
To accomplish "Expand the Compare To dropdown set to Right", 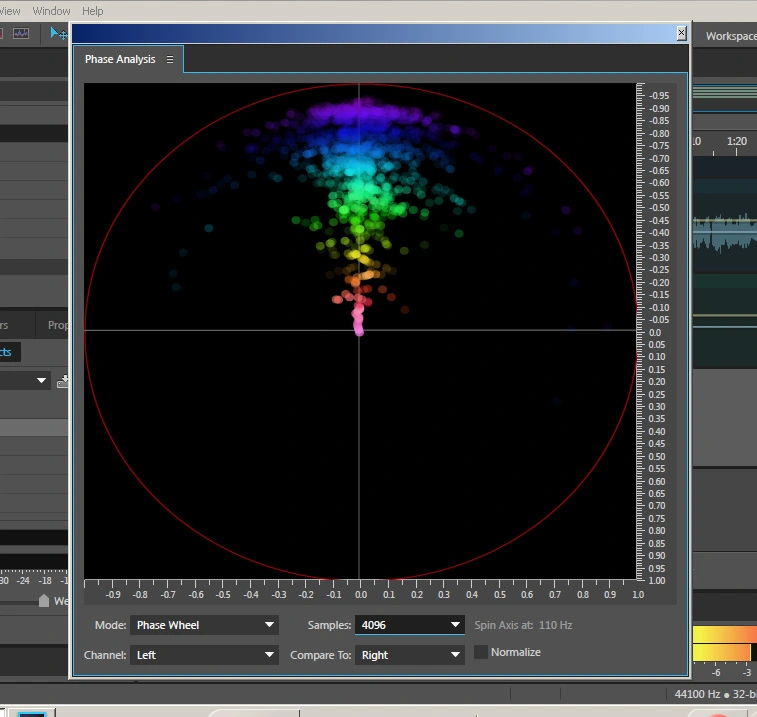I will point(410,655).
